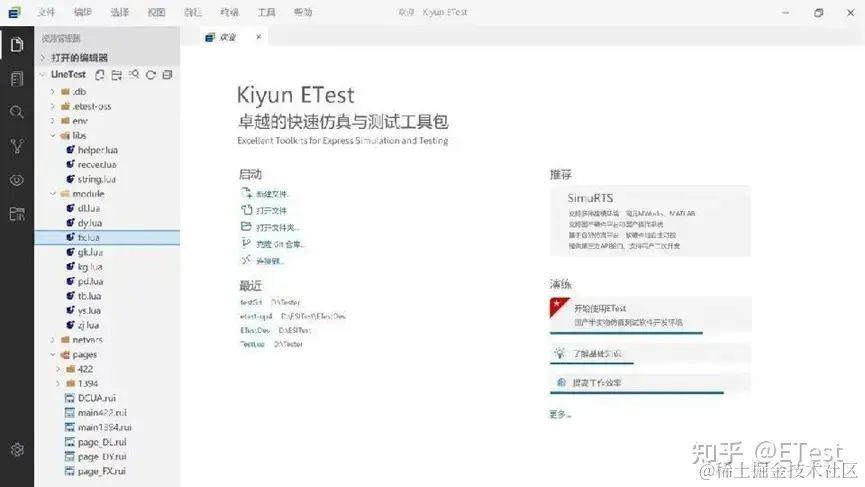Click the Kiyun ETest app logo icon
Image resolution: width=865 pixels, height=487 pixels.
coord(14,12)
